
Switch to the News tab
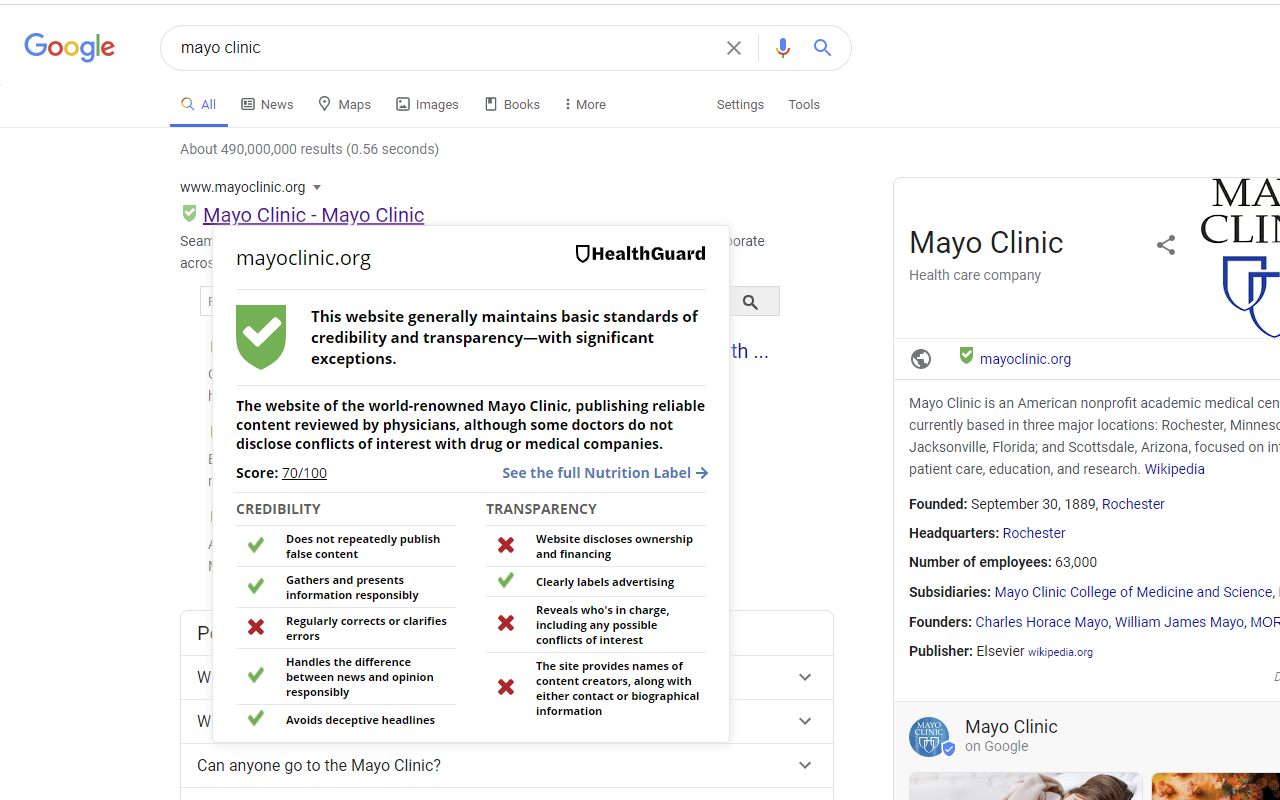pyautogui.click(x=266, y=104)
